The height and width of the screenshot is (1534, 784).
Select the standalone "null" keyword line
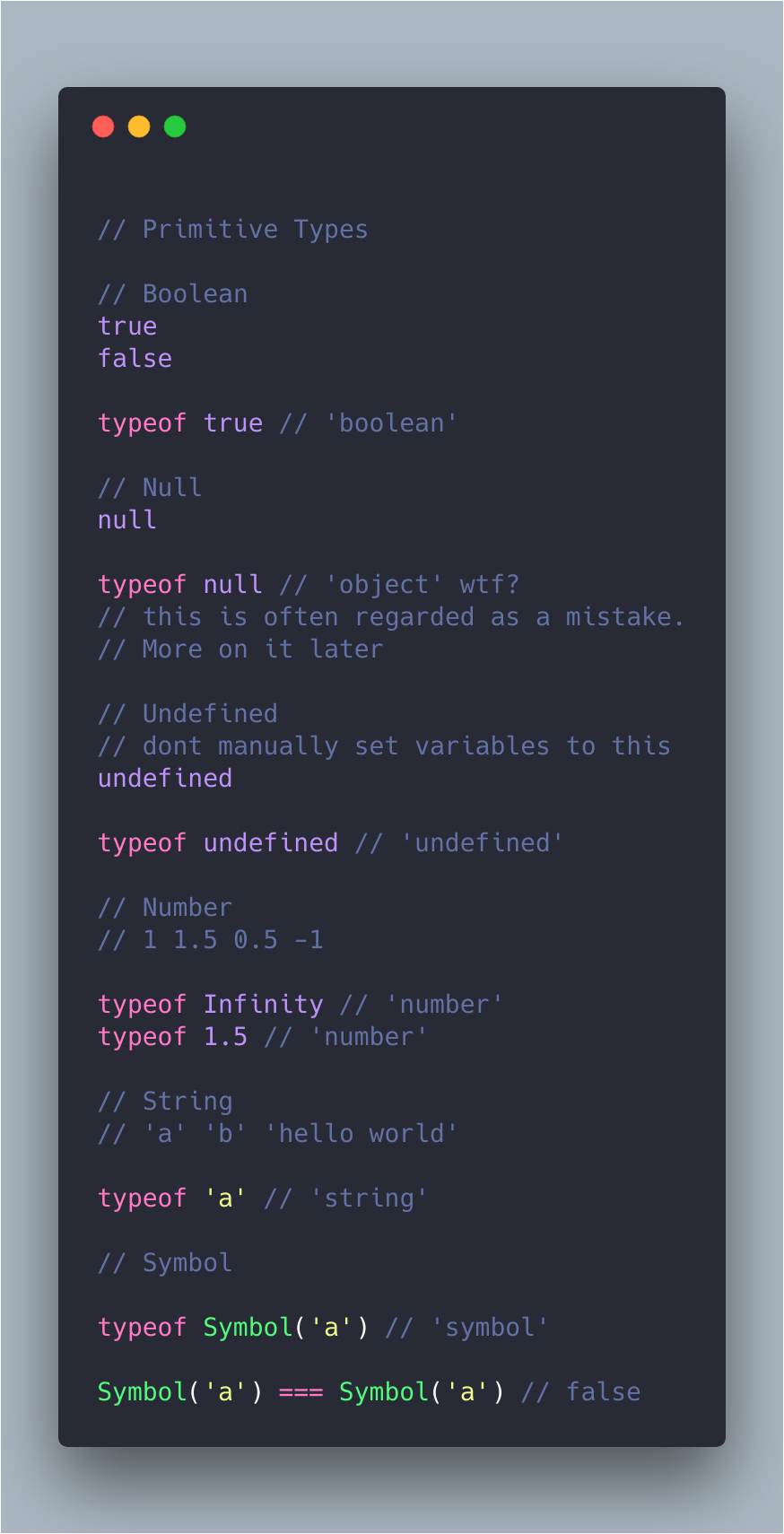click(x=127, y=520)
